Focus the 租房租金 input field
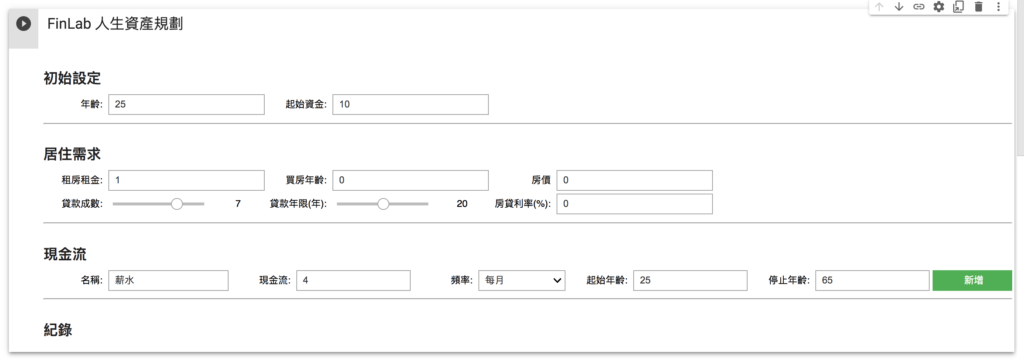The height and width of the screenshot is (363, 1024). pyautogui.click(x=187, y=180)
